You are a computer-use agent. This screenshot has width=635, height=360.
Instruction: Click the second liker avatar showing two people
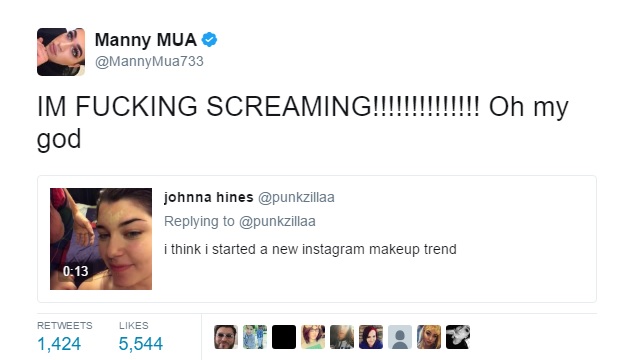pos(255,337)
